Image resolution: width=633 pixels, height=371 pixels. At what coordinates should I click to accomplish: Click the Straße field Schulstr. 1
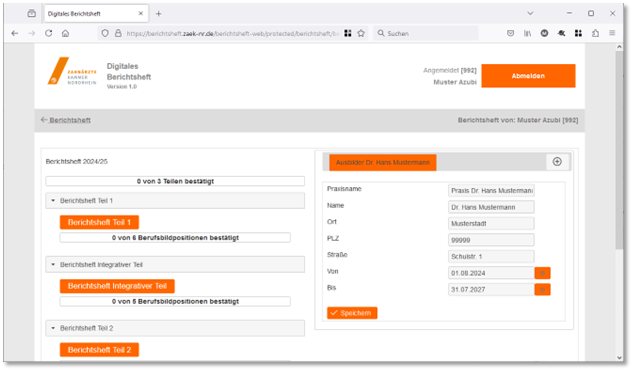491,257
